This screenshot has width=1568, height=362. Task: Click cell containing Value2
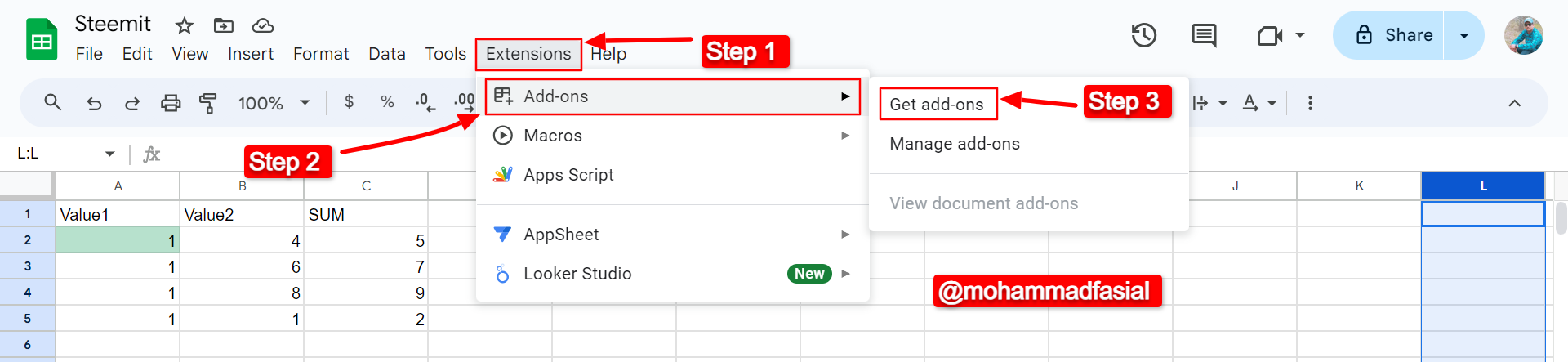(x=242, y=214)
